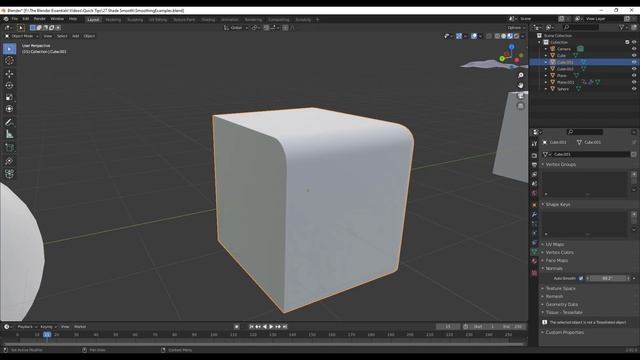Open the World properties tab
This screenshot has width=640, height=360.
click(534, 193)
